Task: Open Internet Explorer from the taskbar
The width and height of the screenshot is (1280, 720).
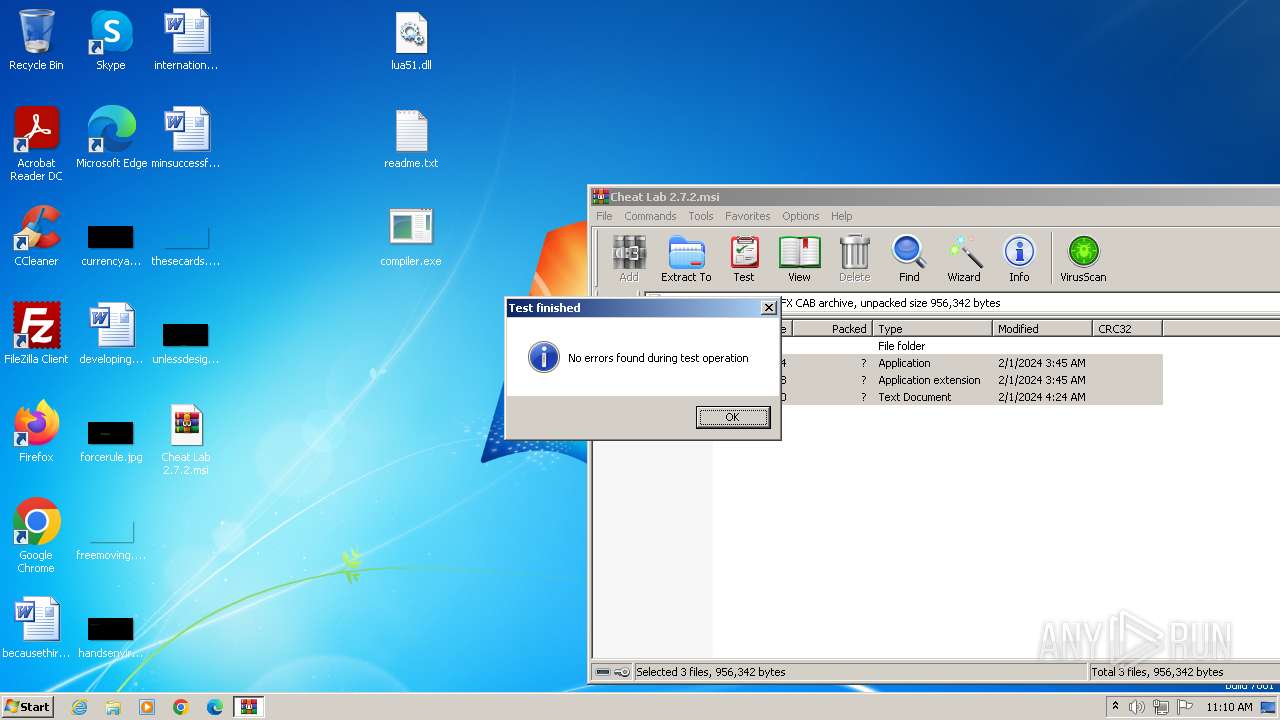Action: pos(79,707)
